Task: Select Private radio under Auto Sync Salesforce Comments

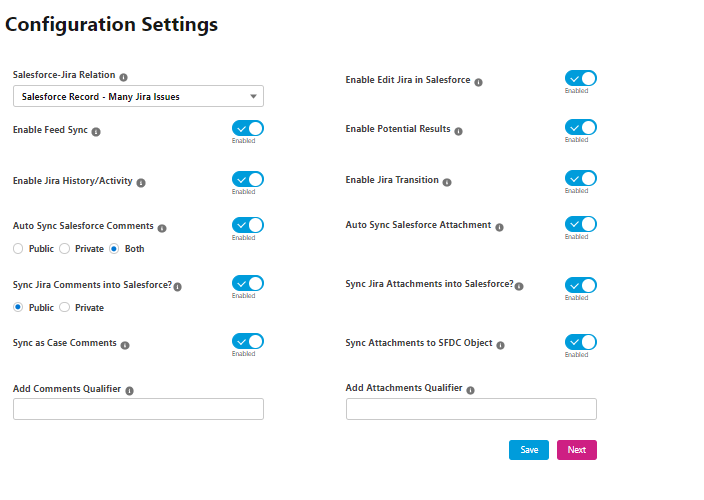Action: coord(65,249)
